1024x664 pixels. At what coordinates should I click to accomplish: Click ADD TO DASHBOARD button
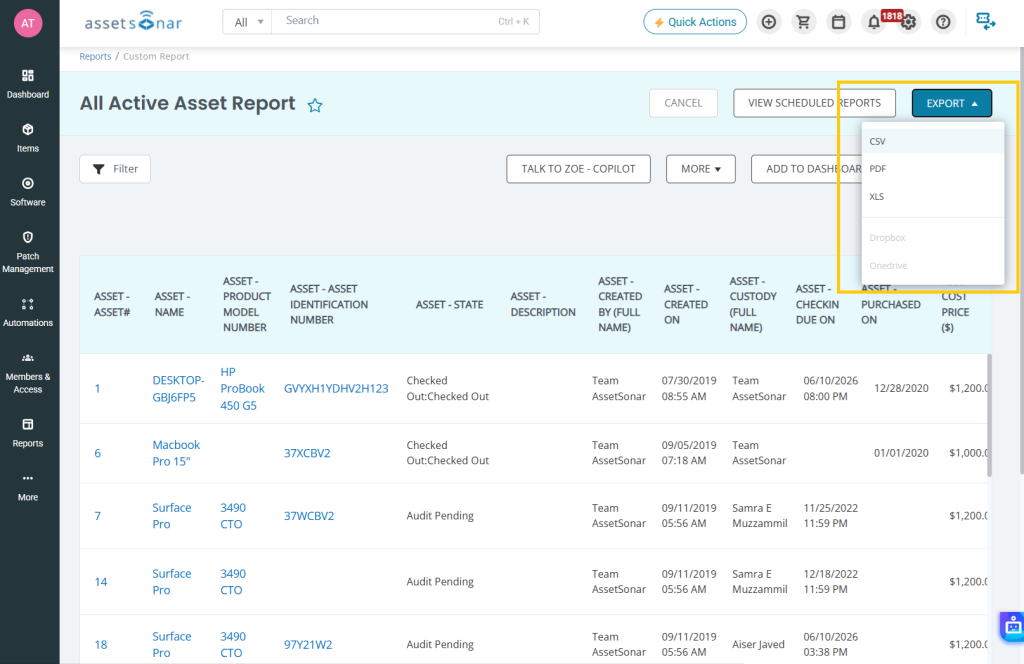(x=807, y=169)
